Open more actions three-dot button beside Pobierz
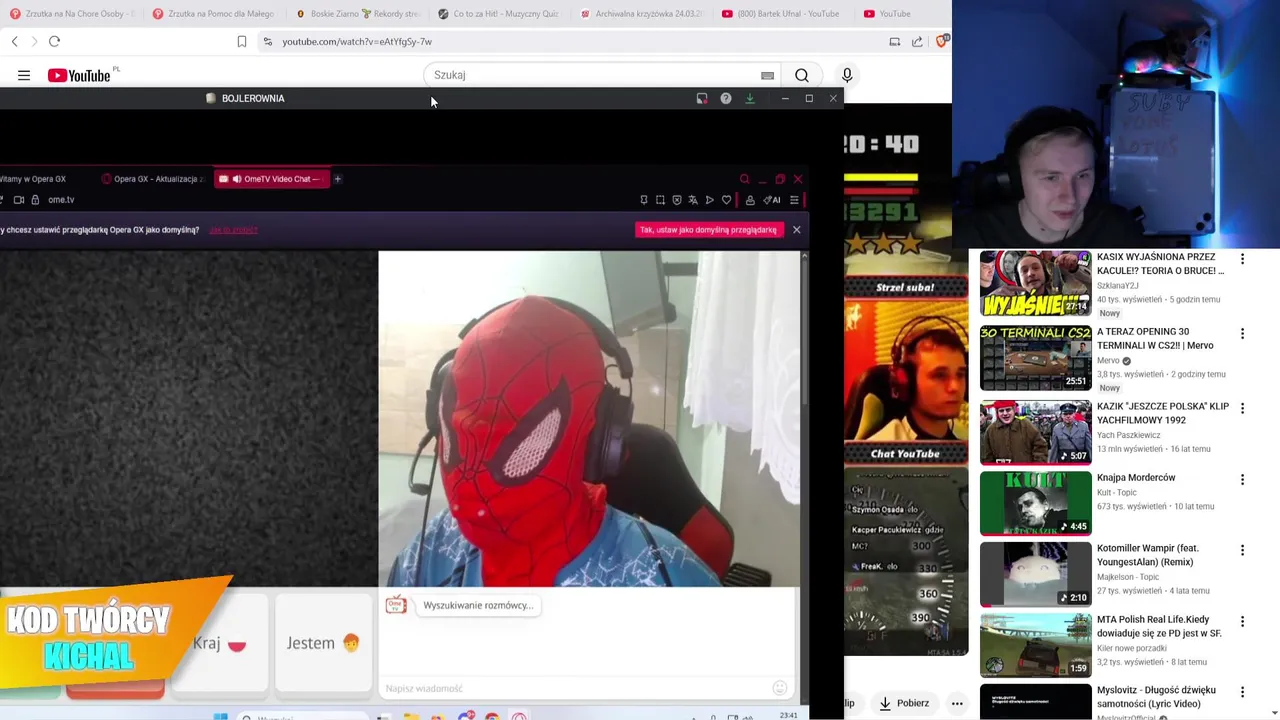This screenshot has height=720, width=1280. [957, 703]
